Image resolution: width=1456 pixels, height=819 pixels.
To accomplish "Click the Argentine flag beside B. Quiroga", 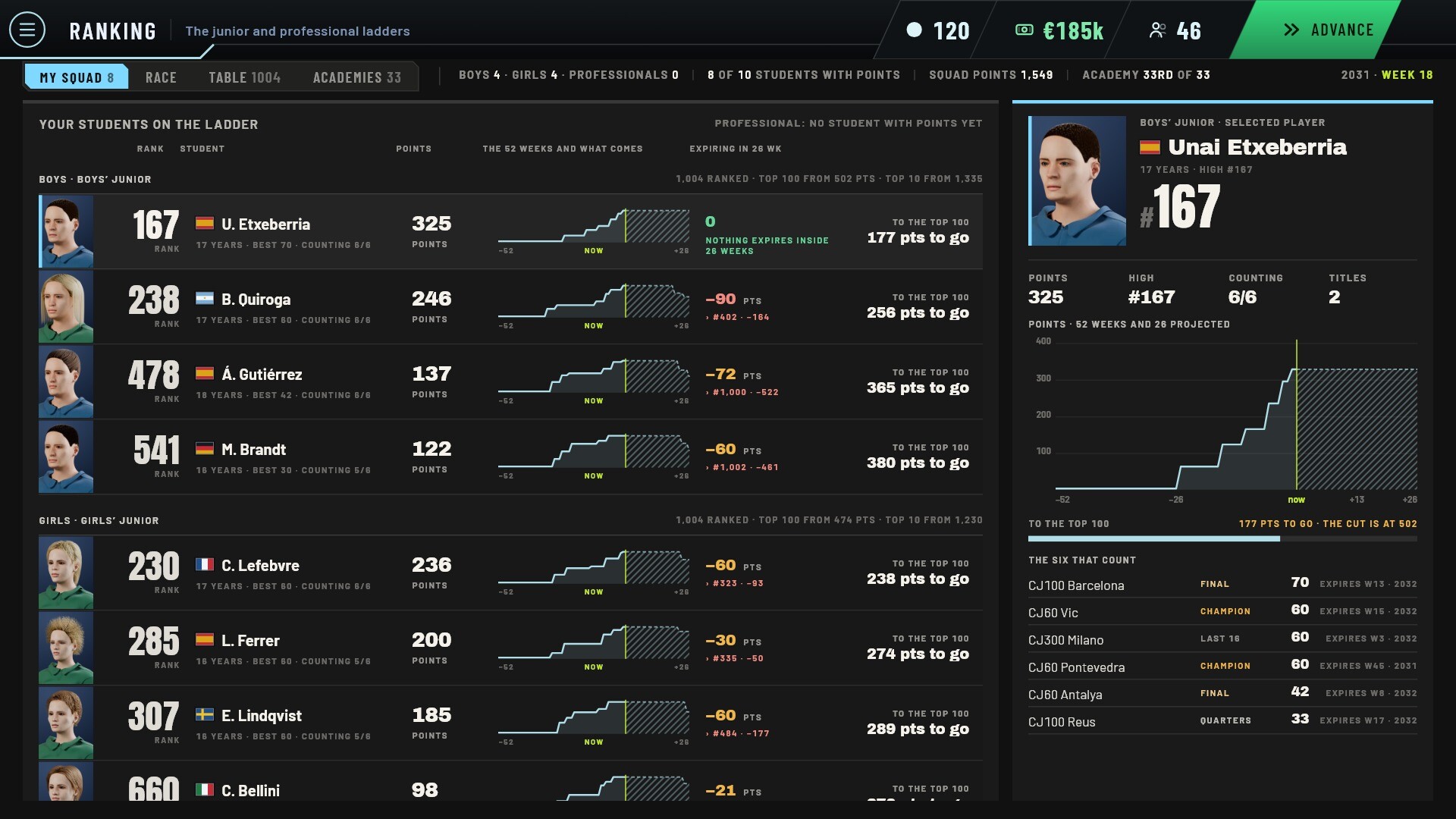I will pos(205,298).
